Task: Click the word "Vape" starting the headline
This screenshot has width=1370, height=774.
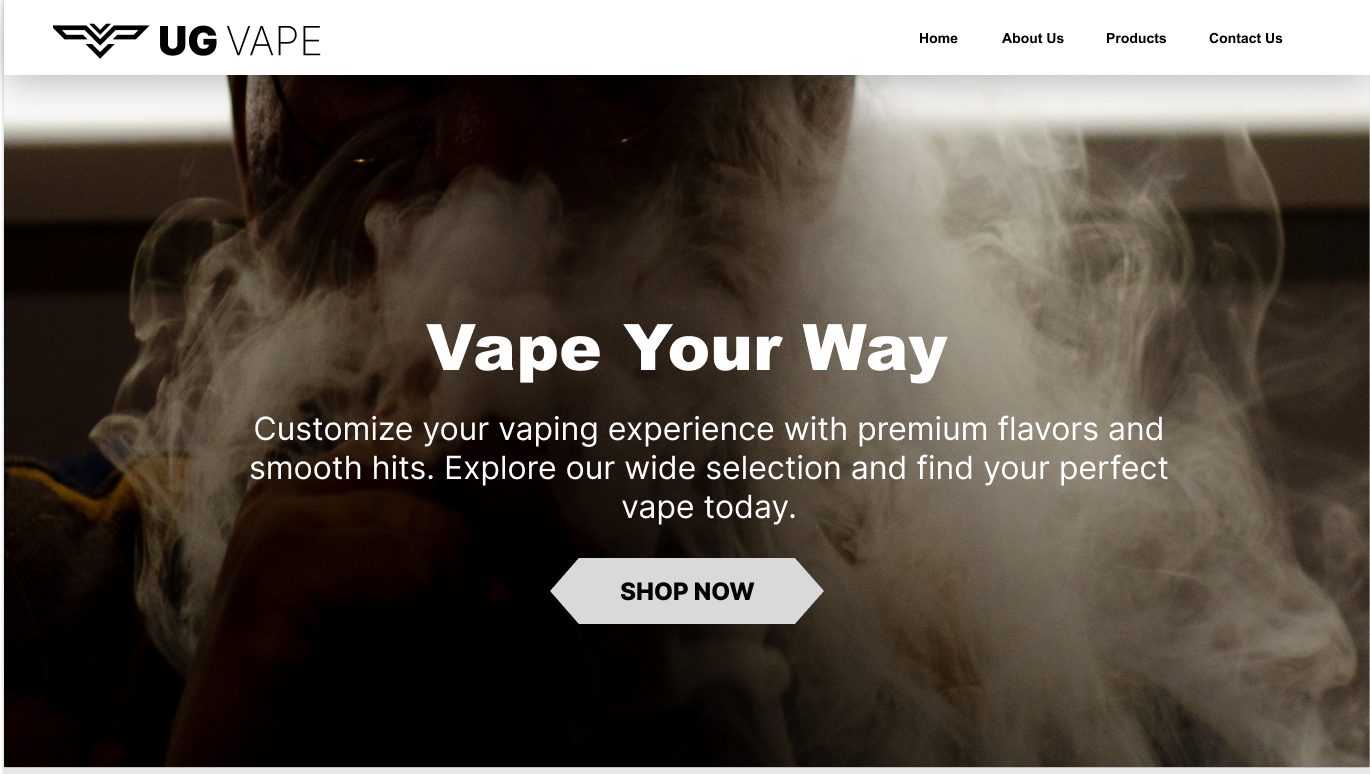Action: 514,349
